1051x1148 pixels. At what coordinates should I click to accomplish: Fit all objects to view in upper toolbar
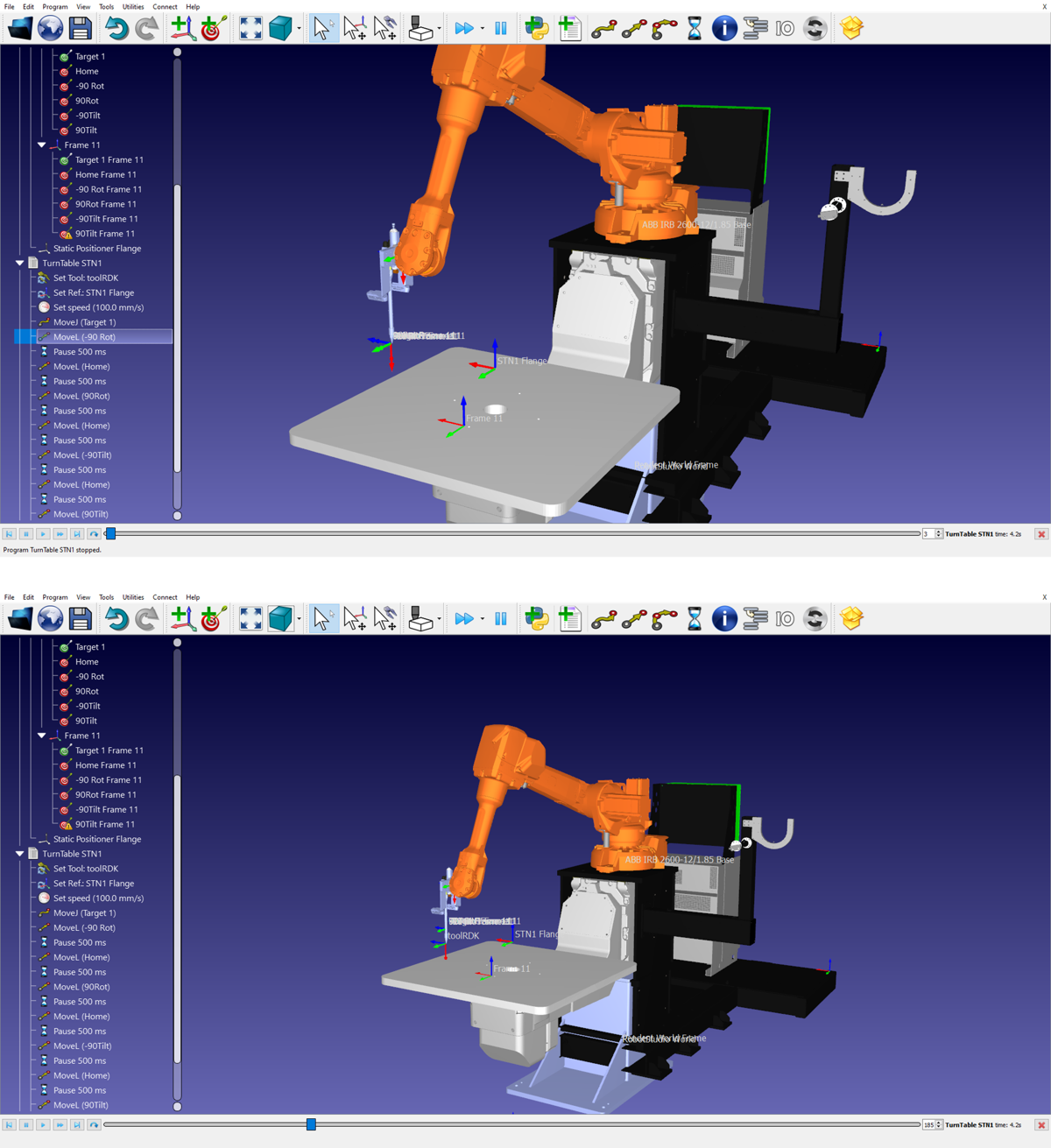[x=250, y=28]
